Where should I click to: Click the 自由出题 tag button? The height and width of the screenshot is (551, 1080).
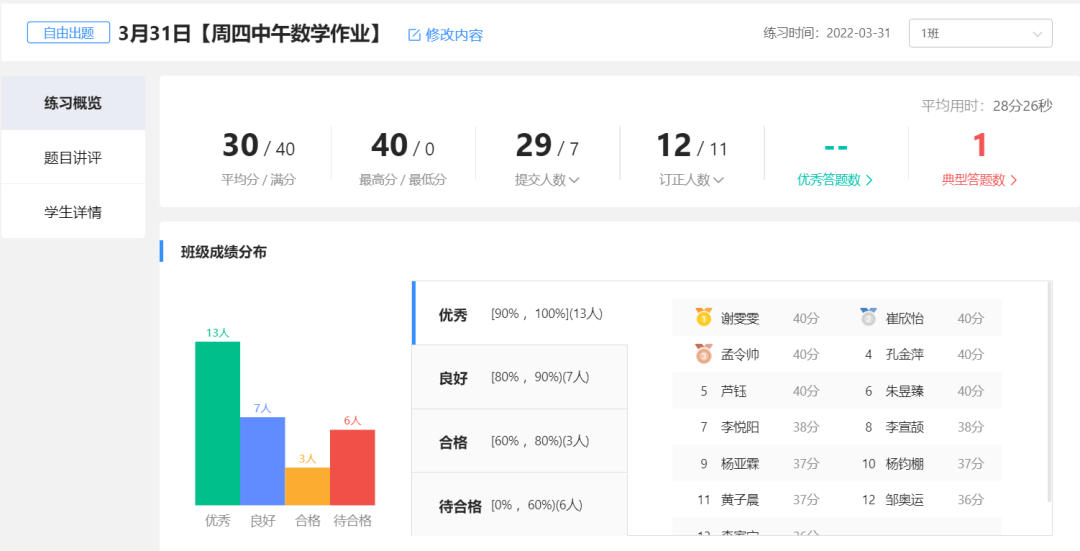(x=69, y=33)
